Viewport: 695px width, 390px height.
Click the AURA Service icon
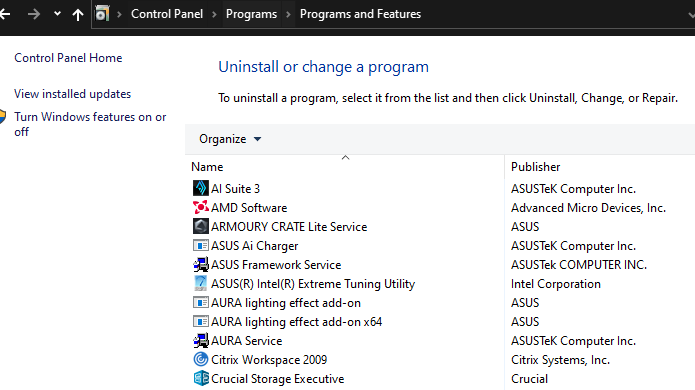[x=201, y=341]
